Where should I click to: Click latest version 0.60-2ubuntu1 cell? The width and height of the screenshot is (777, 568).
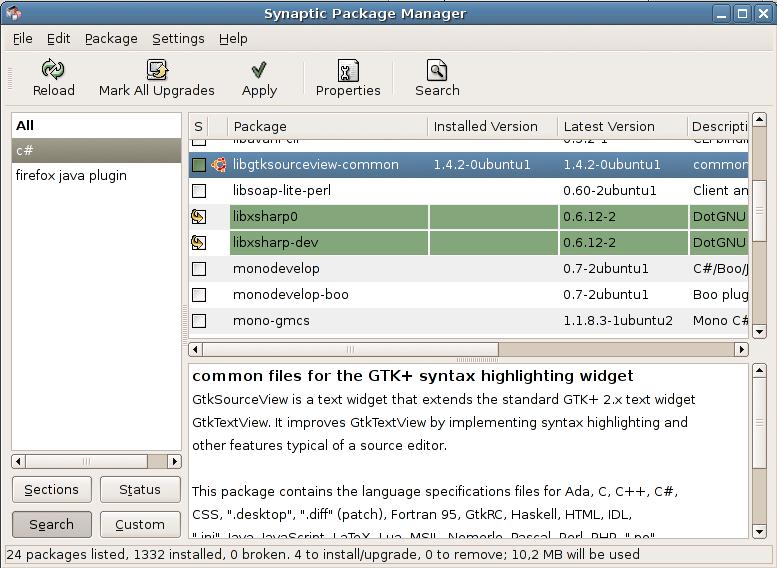point(610,191)
